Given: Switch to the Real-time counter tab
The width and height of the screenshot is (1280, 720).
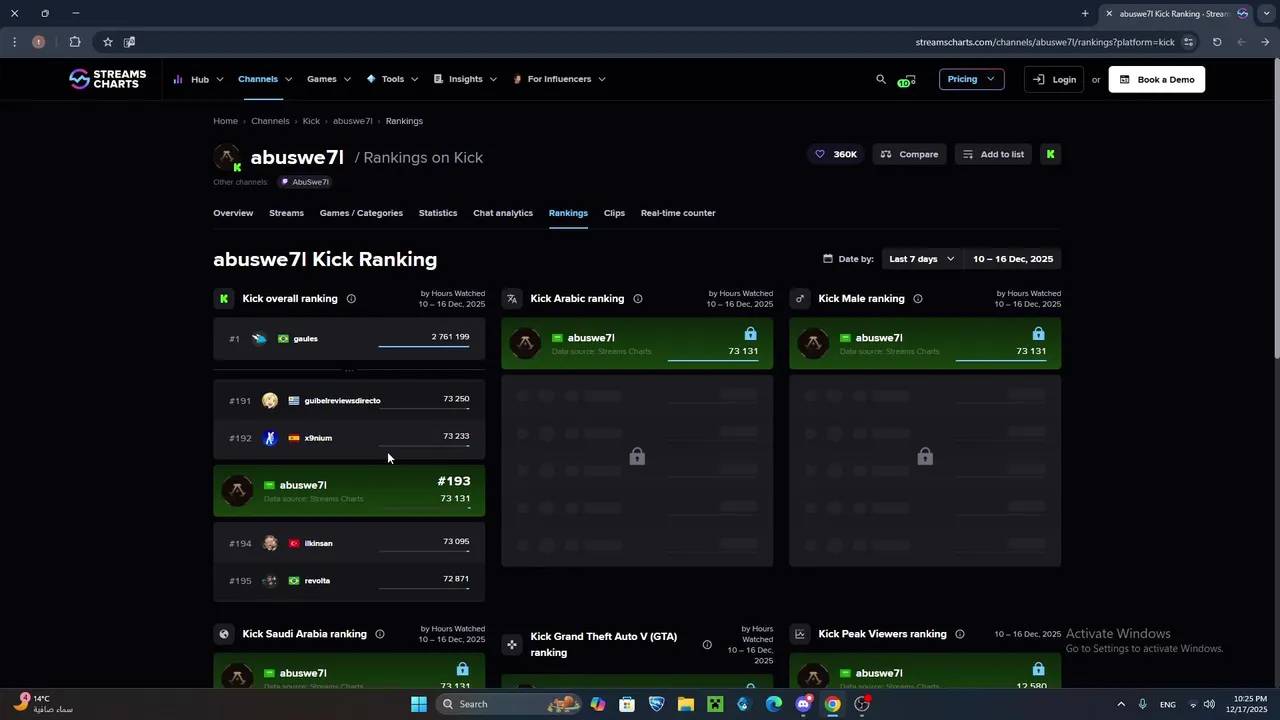Looking at the screenshot, I should pyautogui.click(x=678, y=213).
